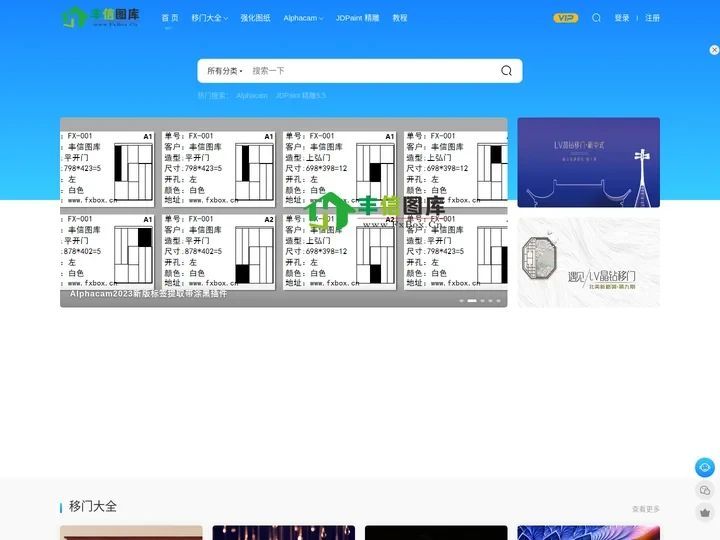
Task: Open the 丰信图库 logo in header
Action: (x=101, y=17)
